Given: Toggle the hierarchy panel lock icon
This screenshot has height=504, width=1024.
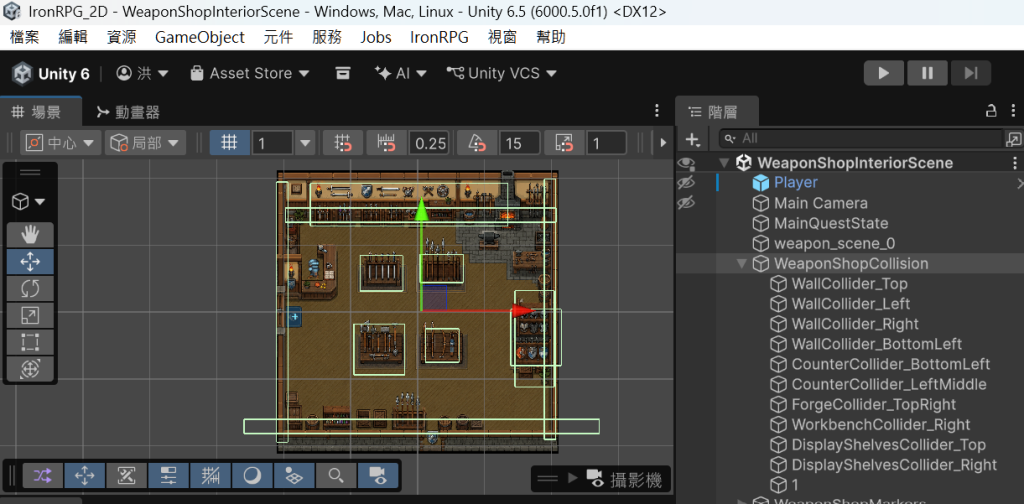Looking at the screenshot, I should [x=991, y=111].
